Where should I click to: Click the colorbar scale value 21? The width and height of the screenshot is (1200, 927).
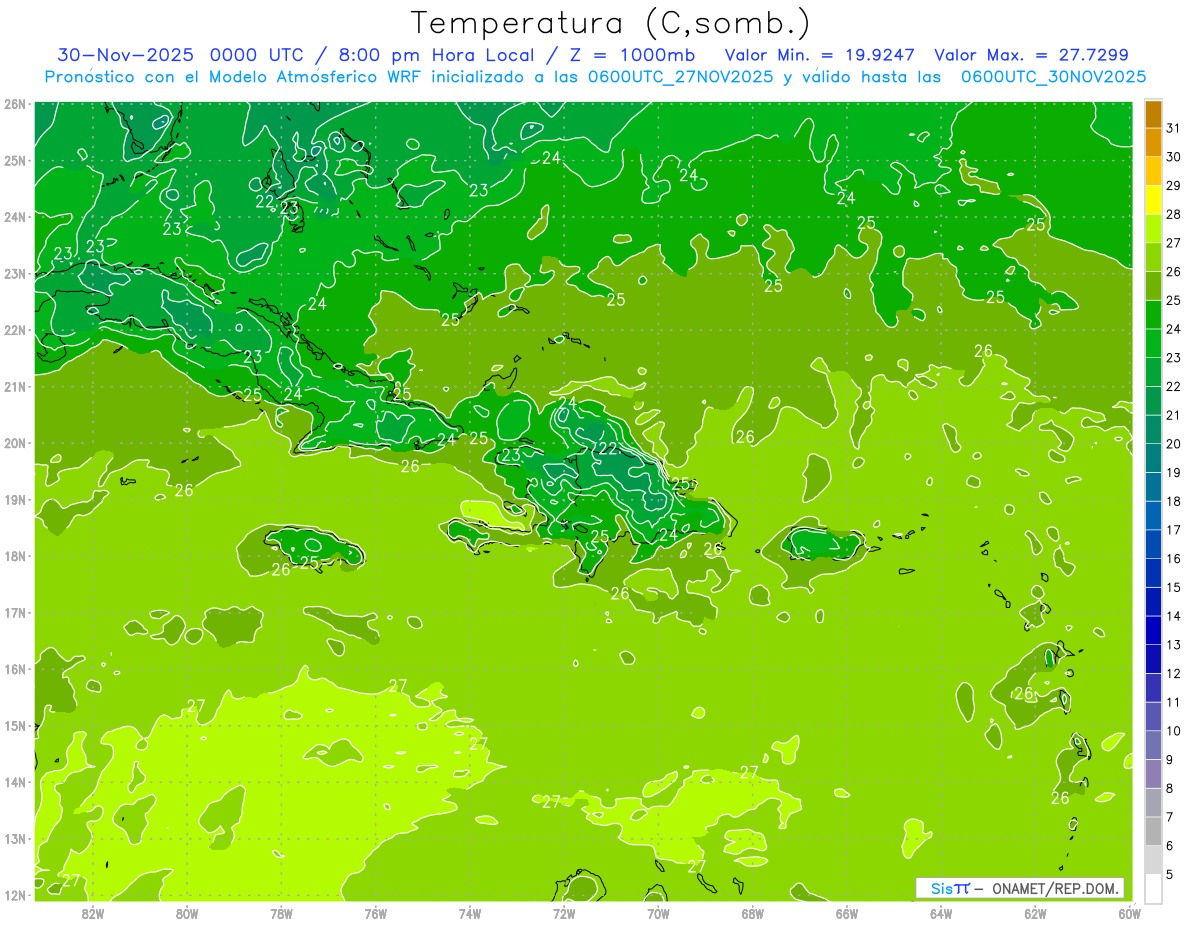point(1174,415)
